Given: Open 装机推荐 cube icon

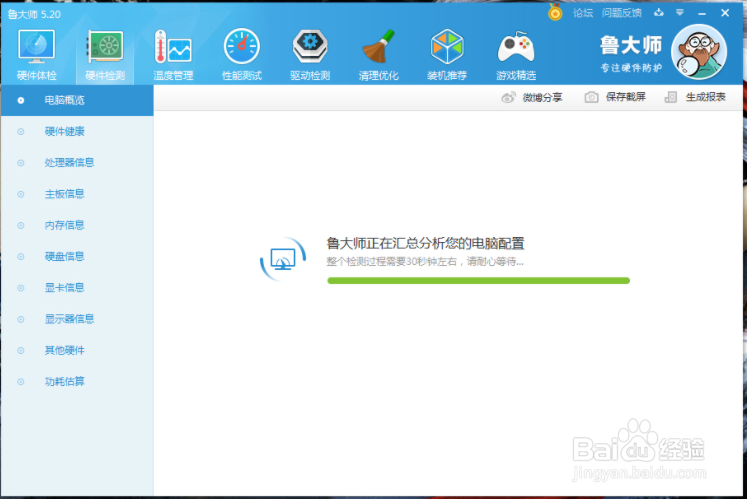Looking at the screenshot, I should tap(447, 46).
